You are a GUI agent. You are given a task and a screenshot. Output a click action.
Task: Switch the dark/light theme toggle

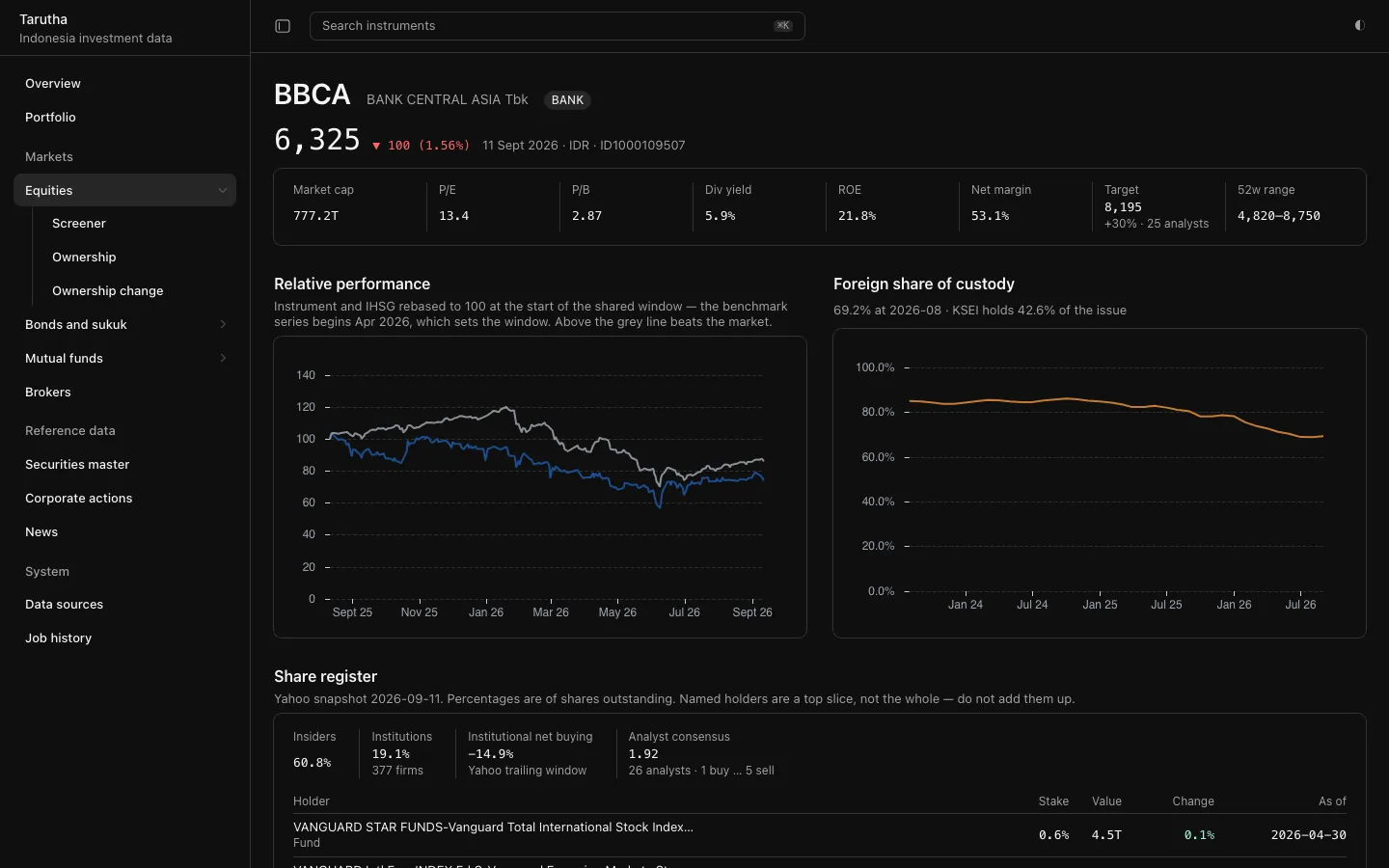click(1359, 26)
